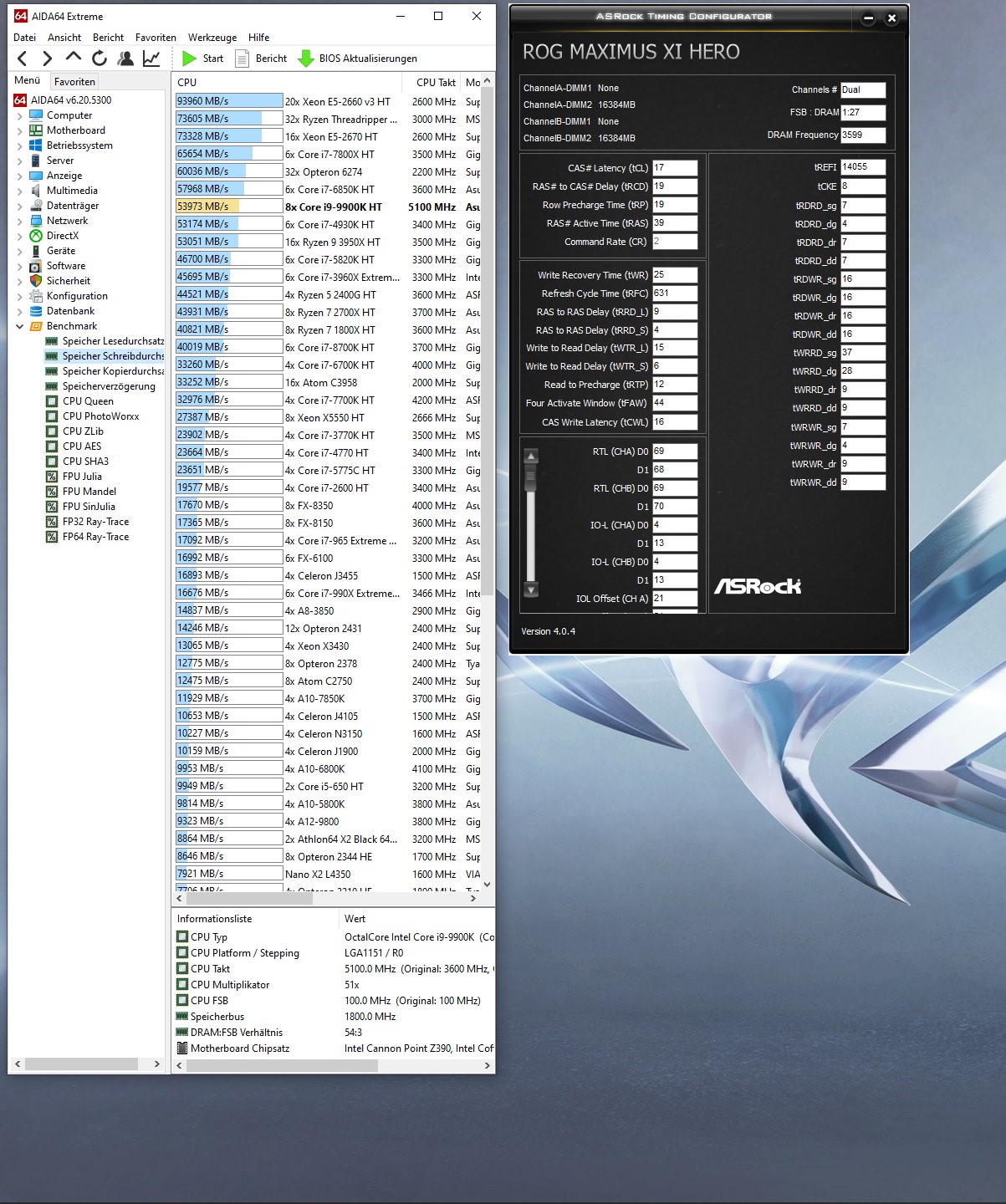Click scroll-up arrow in Timing Configurator RTL panel

click(530, 457)
